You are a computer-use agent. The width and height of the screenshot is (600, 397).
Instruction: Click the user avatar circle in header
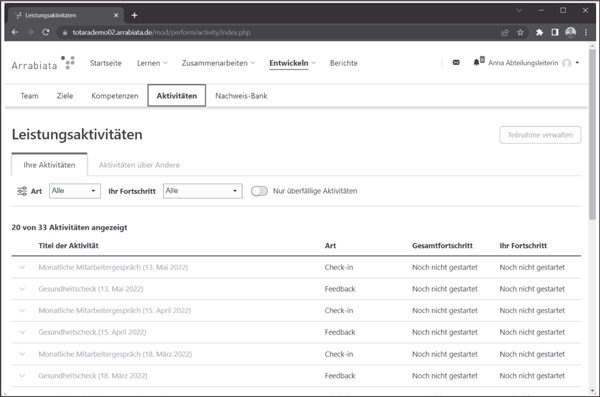pos(567,63)
